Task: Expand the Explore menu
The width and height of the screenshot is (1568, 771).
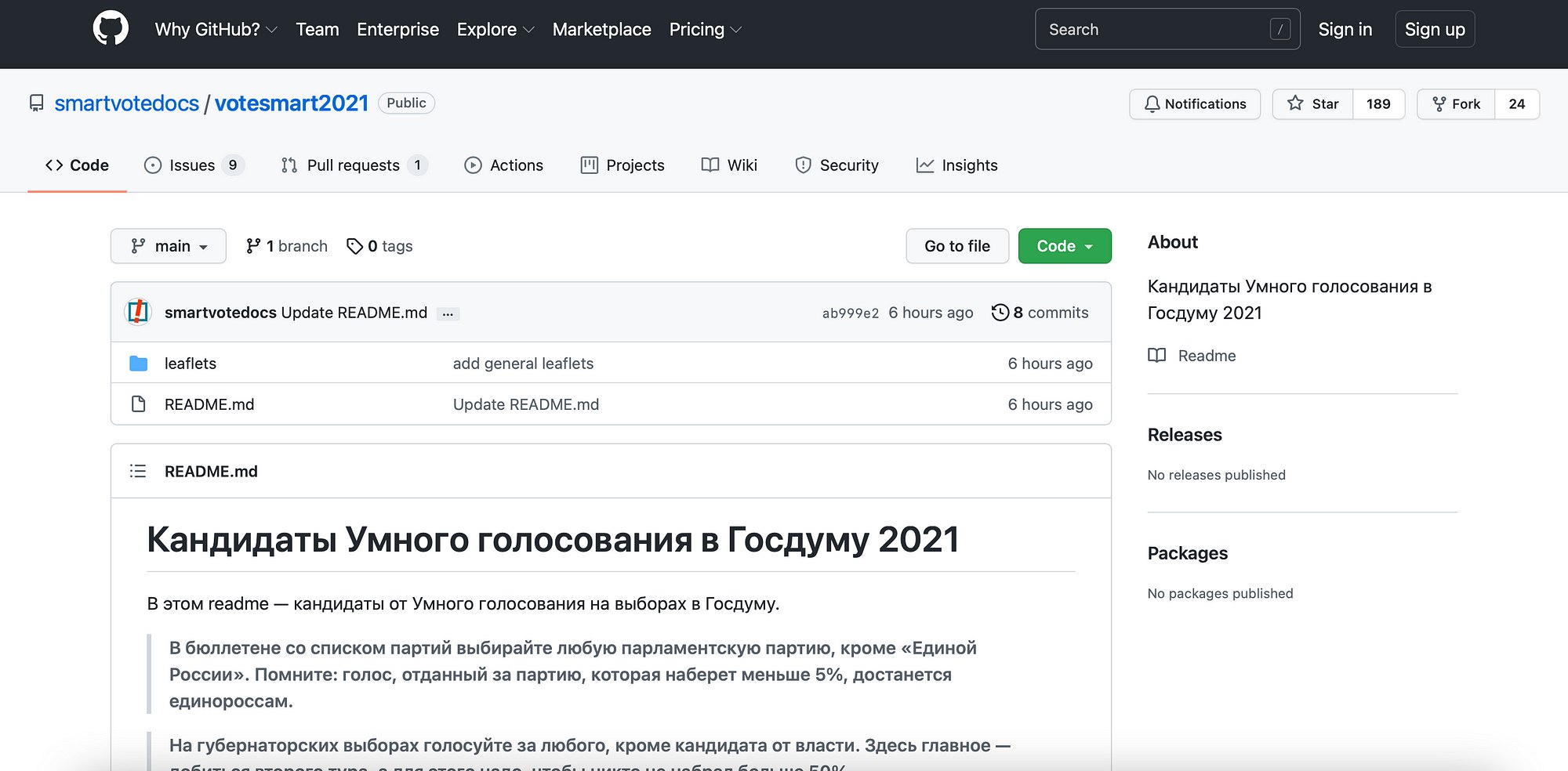Action: (x=495, y=30)
